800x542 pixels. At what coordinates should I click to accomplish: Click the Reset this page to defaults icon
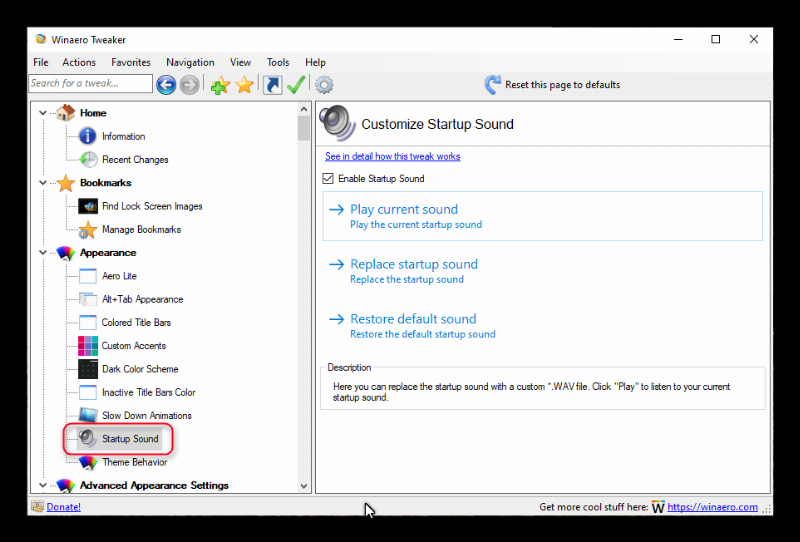pos(493,85)
